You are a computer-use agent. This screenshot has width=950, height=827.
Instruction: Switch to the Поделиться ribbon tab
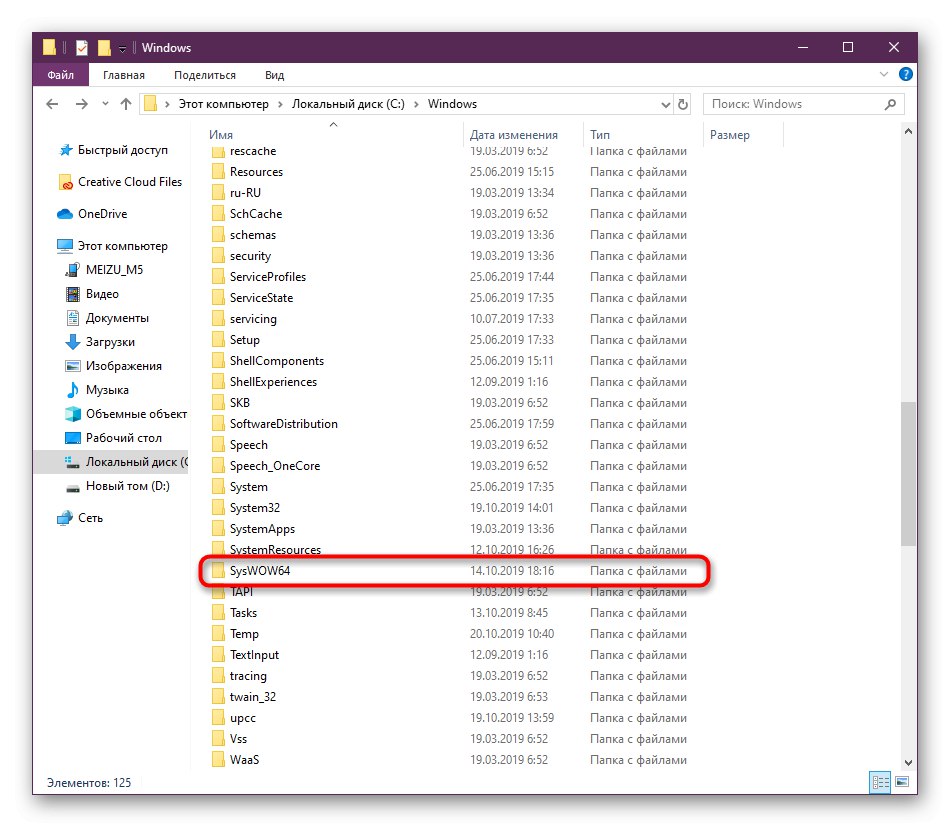coord(205,75)
